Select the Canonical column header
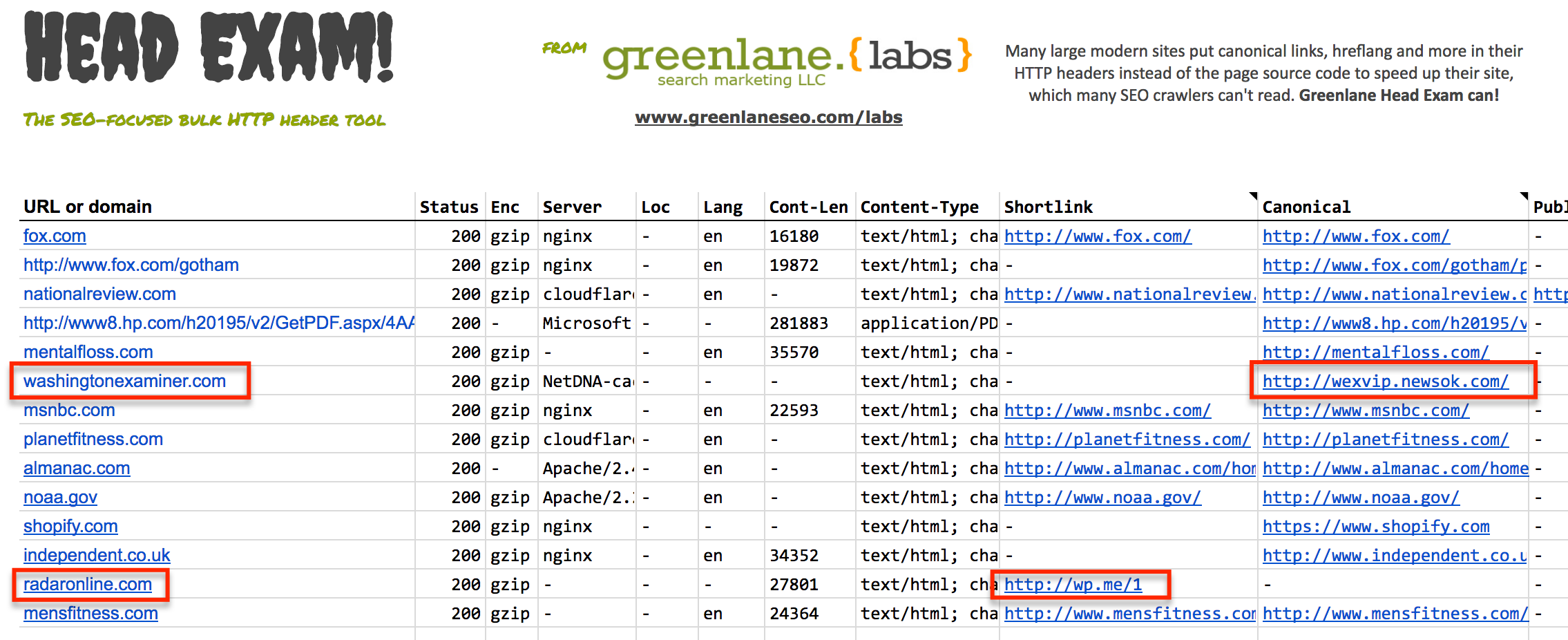The width and height of the screenshot is (1568, 640). click(1306, 207)
